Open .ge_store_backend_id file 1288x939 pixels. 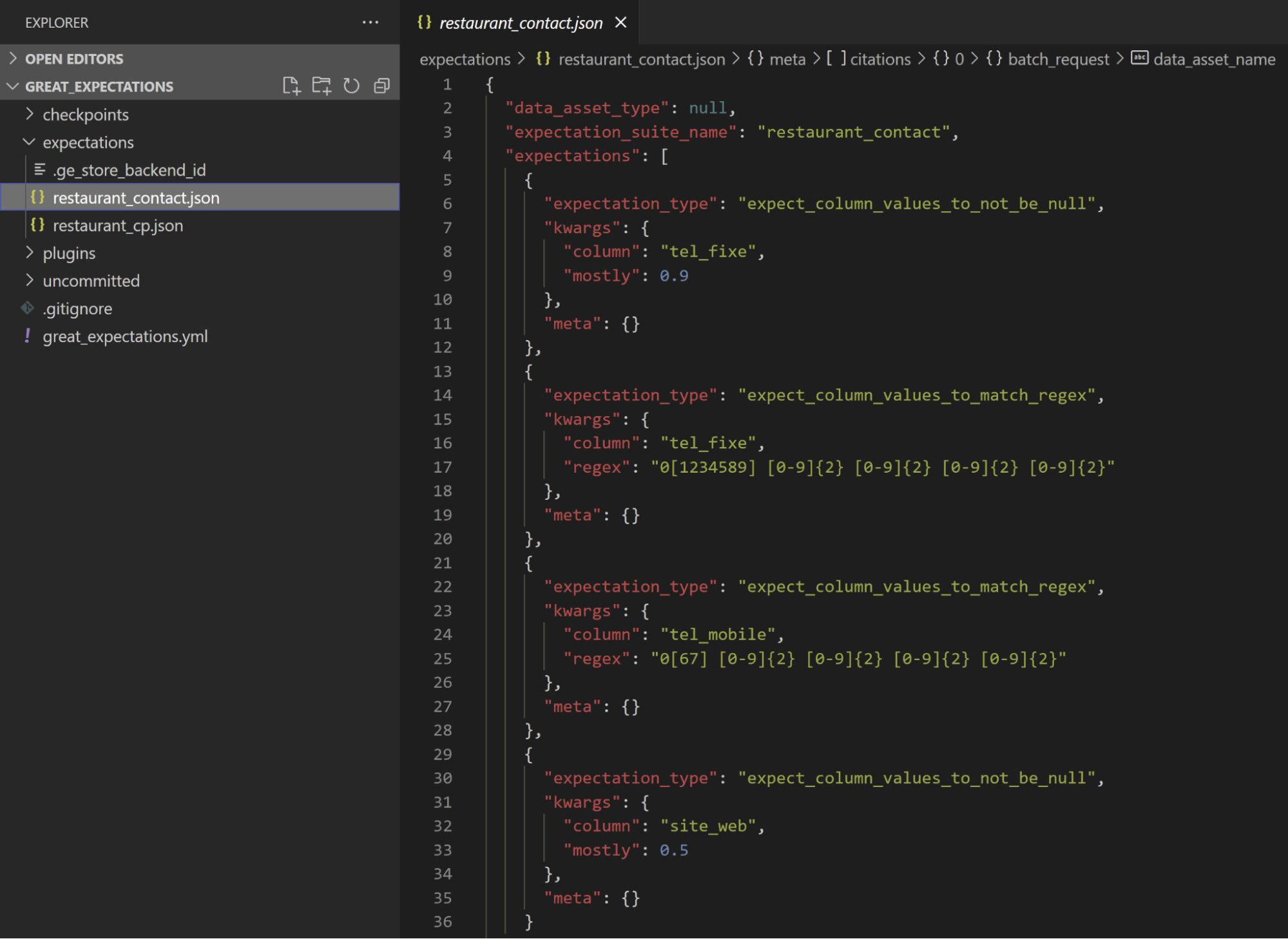pyautogui.click(x=129, y=170)
